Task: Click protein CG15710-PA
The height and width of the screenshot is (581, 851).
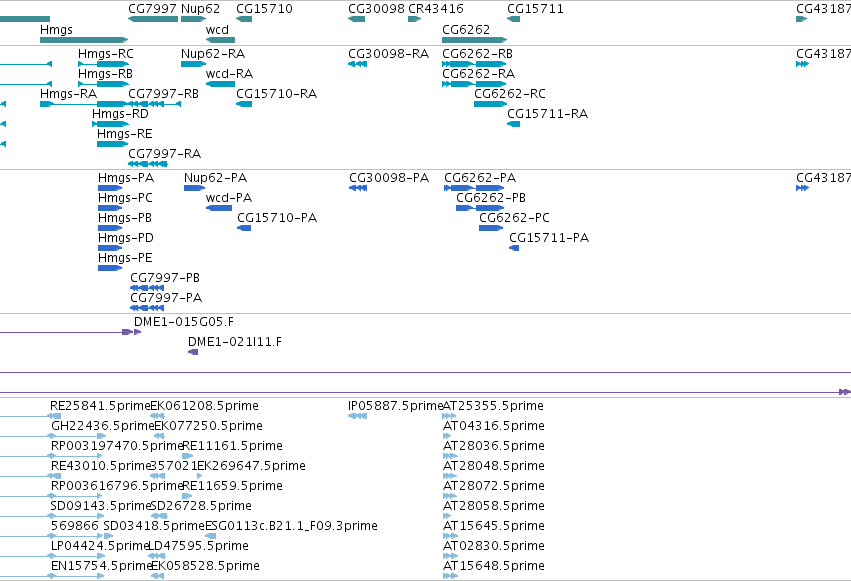Action: pyautogui.click(x=244, y=228)
